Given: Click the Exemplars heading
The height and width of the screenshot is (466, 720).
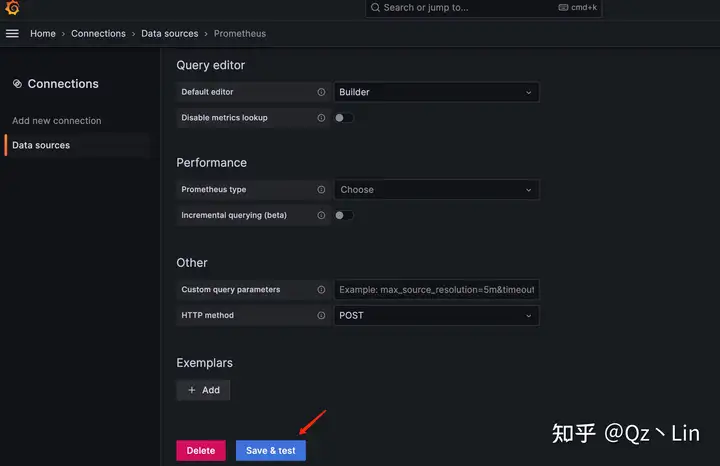Looking at the screenshot, I should tap(204, 363).
